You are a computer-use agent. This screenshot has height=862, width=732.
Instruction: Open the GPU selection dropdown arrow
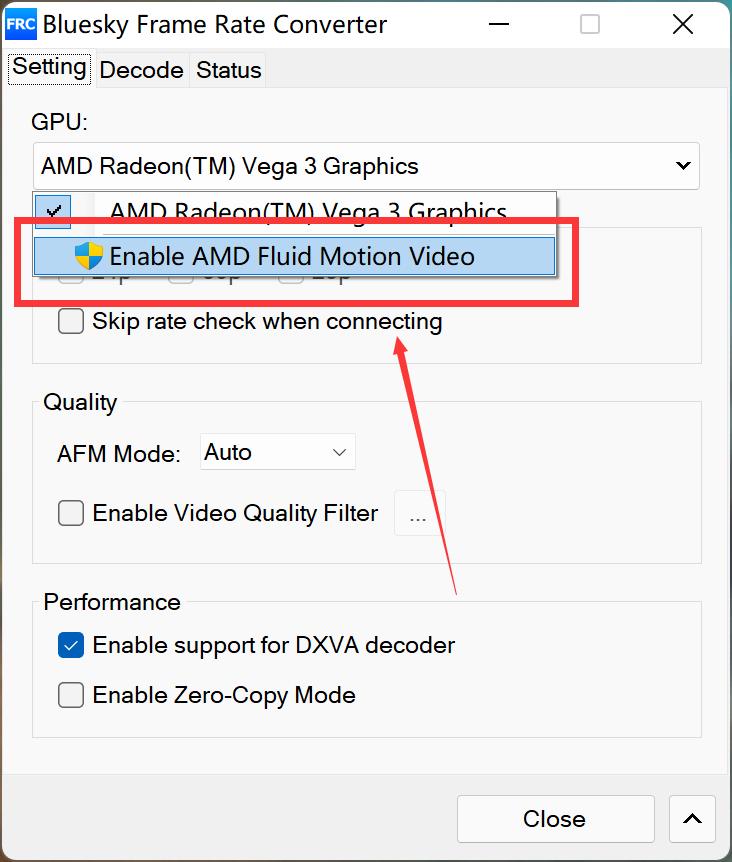coord(683,166)
